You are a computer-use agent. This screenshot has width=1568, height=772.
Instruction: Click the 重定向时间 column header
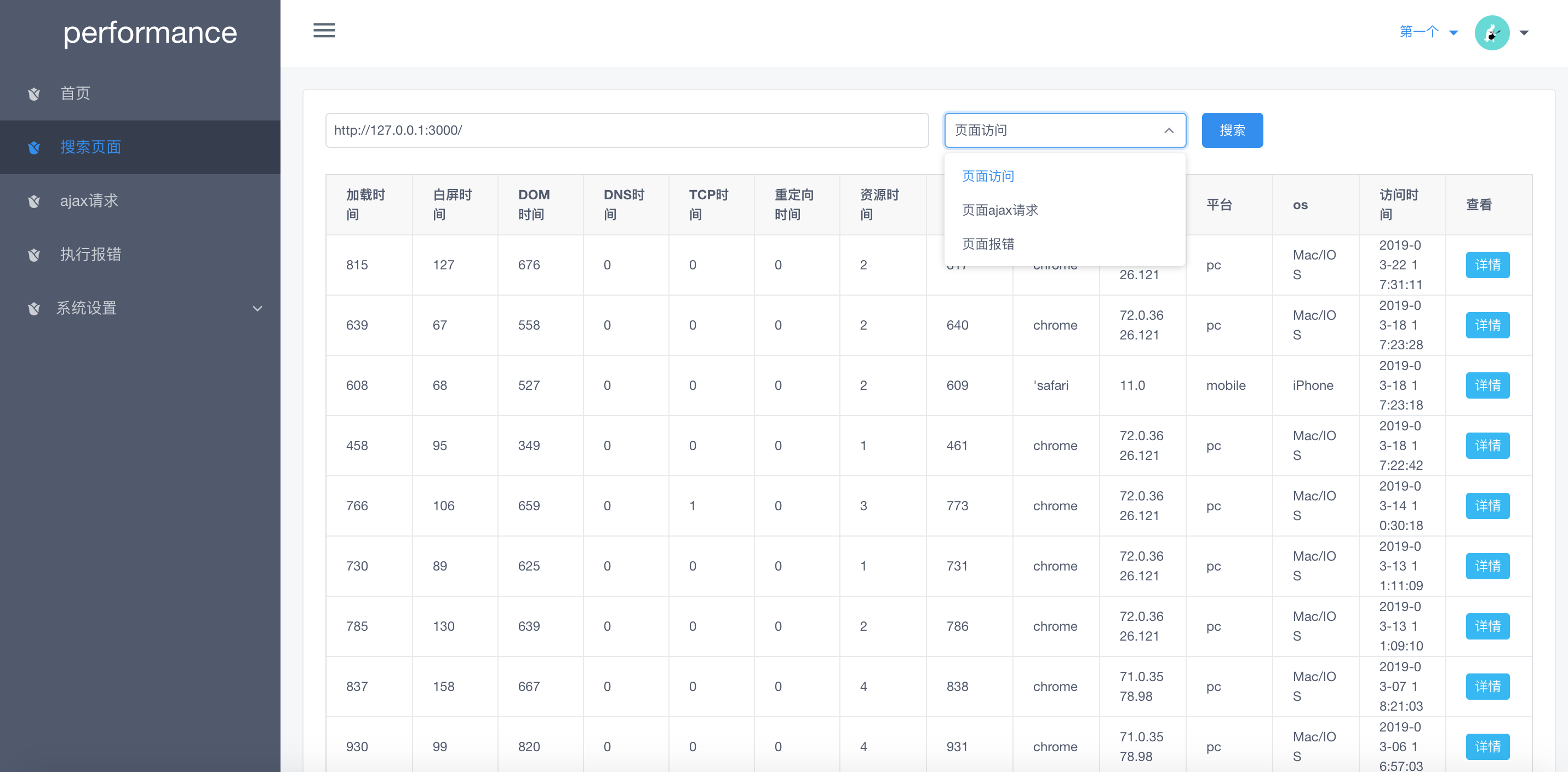pyautogui.click(x=797, y=205)
